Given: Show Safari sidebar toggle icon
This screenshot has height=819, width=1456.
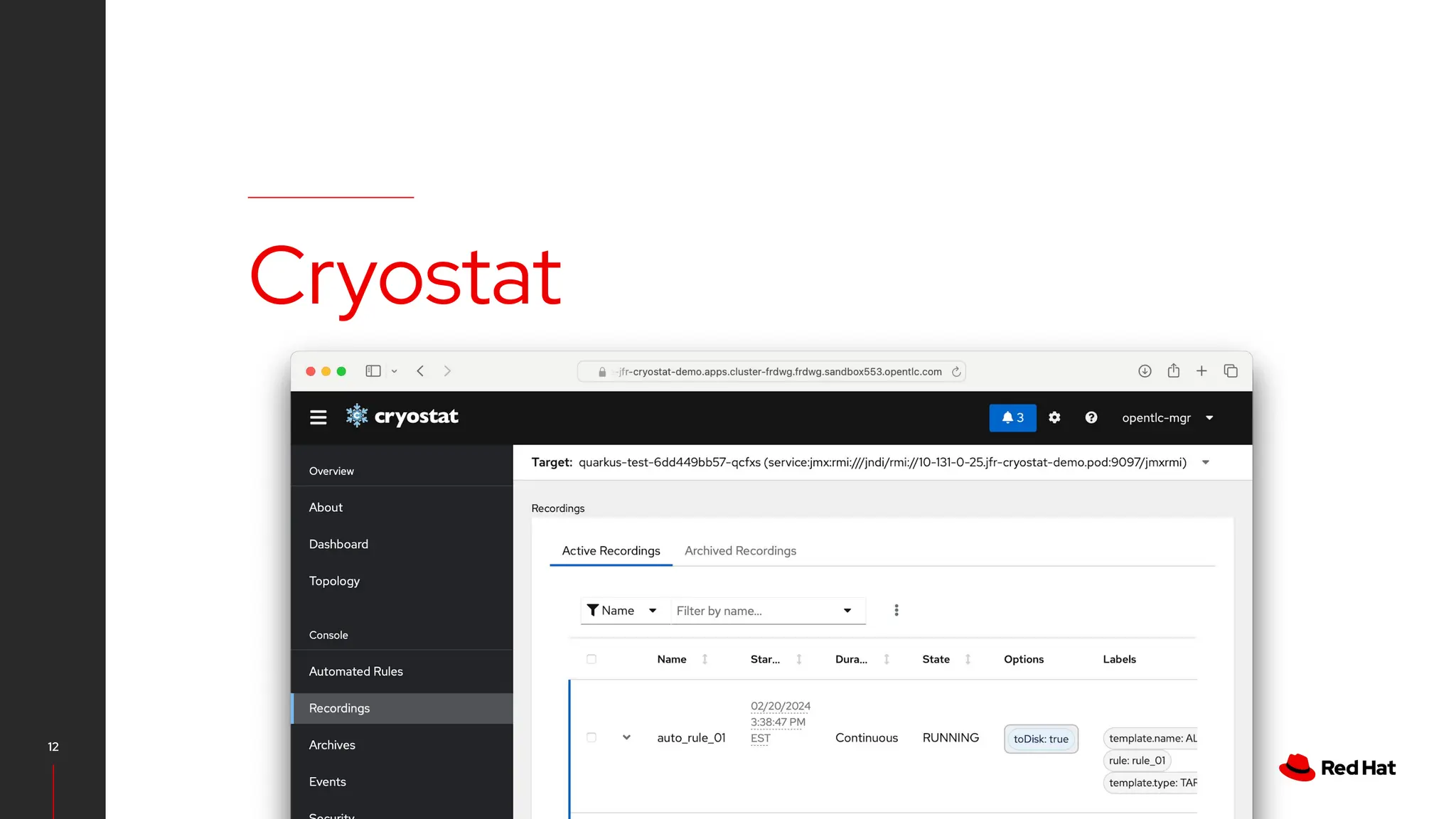Looking at the screenshot, I should pos(373,371).
